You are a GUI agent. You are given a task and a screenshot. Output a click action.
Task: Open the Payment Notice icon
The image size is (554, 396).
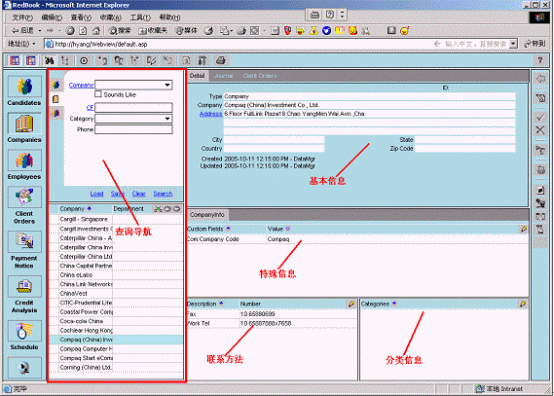coord(24,242)
